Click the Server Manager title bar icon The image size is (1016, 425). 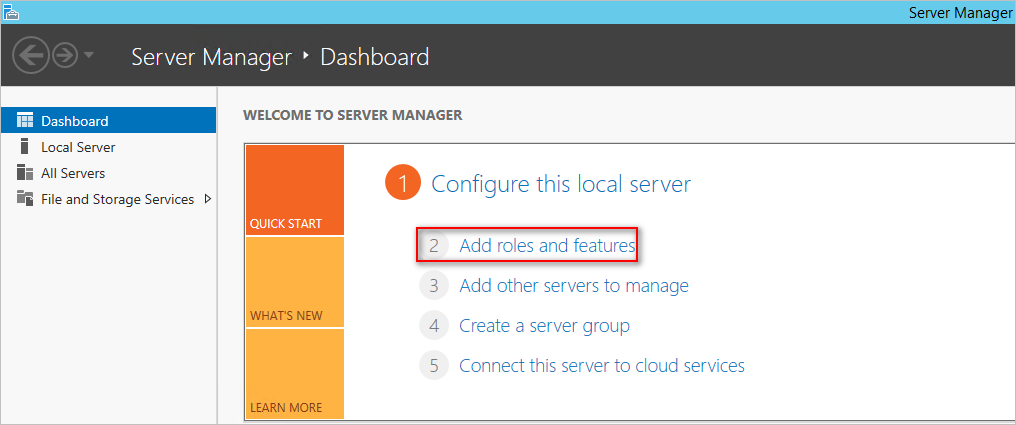tap(11, 12)
